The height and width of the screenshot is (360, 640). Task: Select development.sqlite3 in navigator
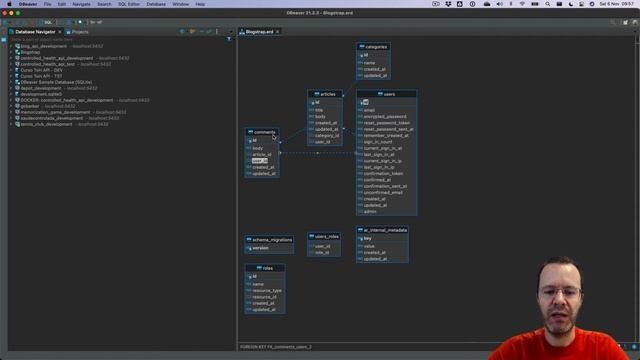point(41,94)
